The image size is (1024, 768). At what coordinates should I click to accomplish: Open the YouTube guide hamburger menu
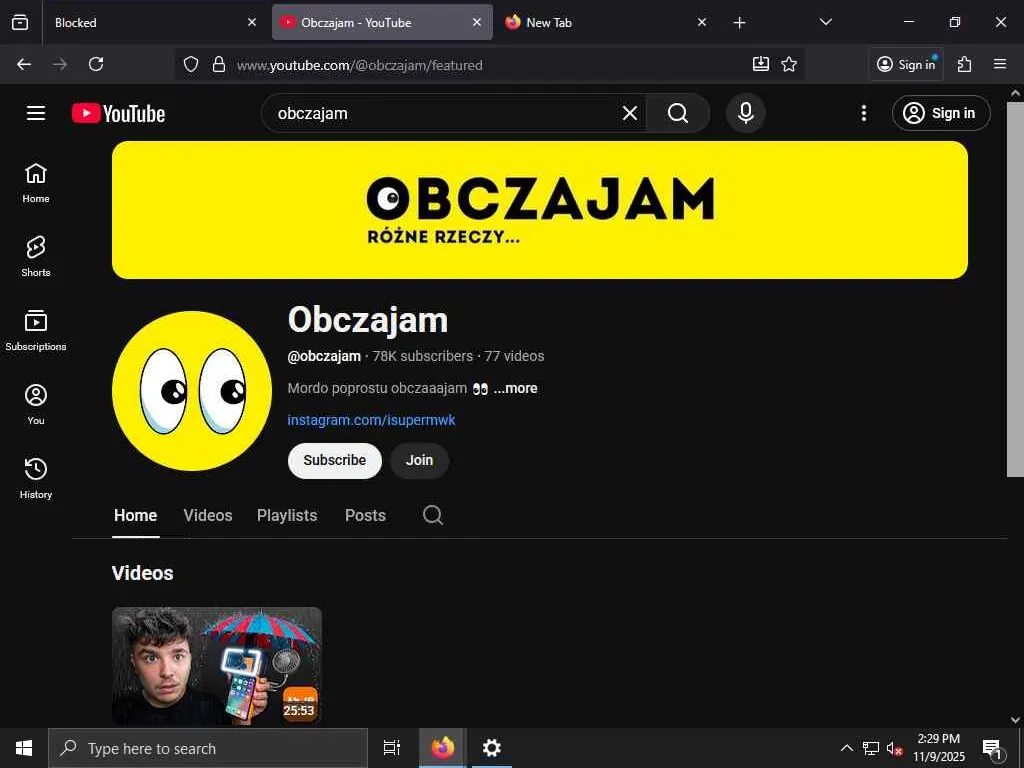pyautogui.click(x=36, y=113)
